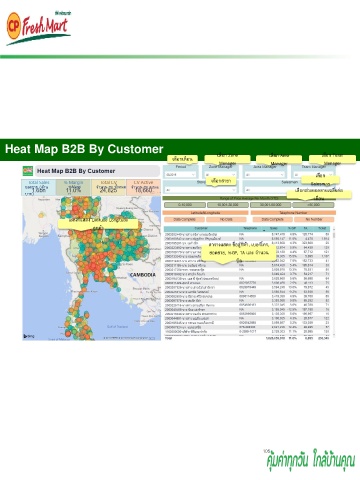Sort table by Telephone column header
The height and width of the screenshot is (480, 360).
point(250,229)
